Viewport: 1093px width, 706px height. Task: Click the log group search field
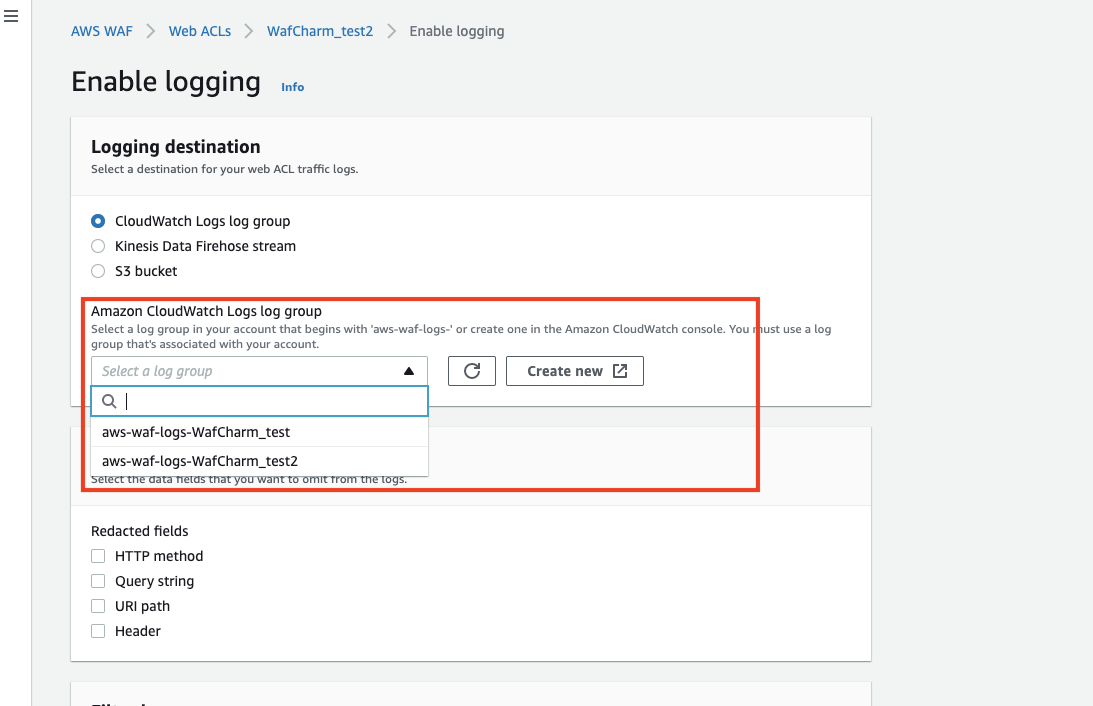coord(259,401)
